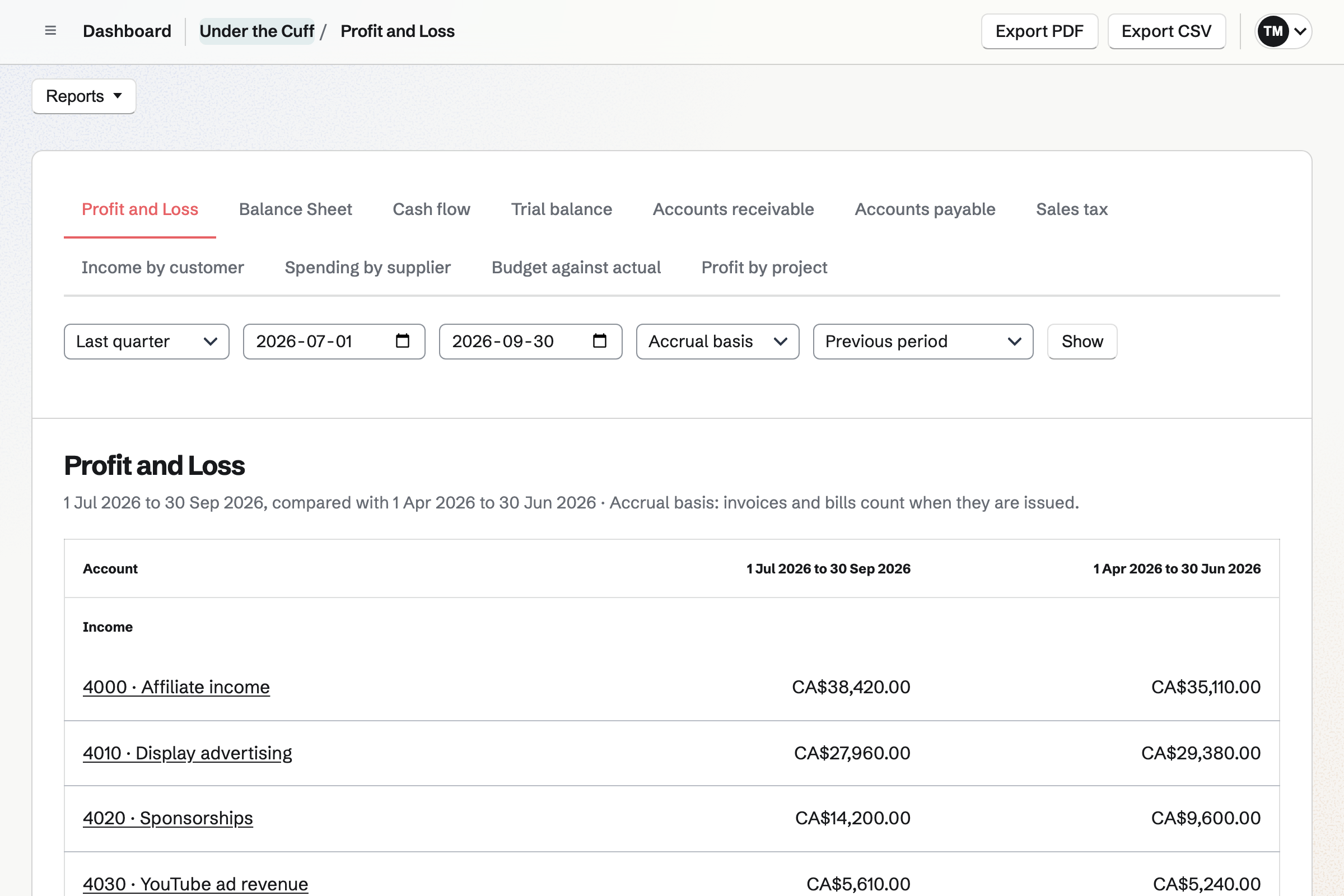Image resolution: width=1344 pixels, height=896 pixels.
Task: Open the end date calendar picker icon
Action: [599, 341]
